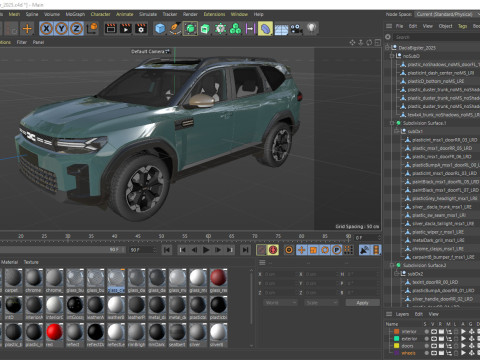
Task: Open the Character menu
Action: tap(100, 14)
